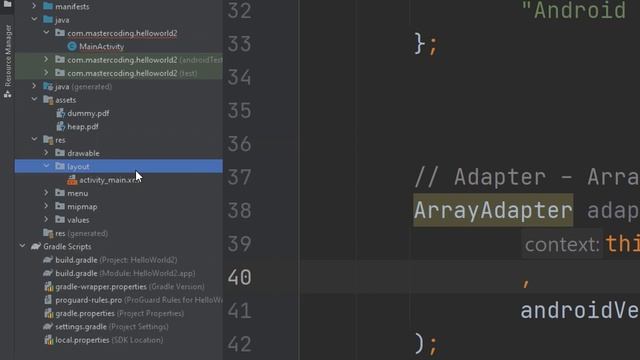
Task: Click the Module build.gradle elephant icon
Action: pyautogui.click(x=48, y=273)
